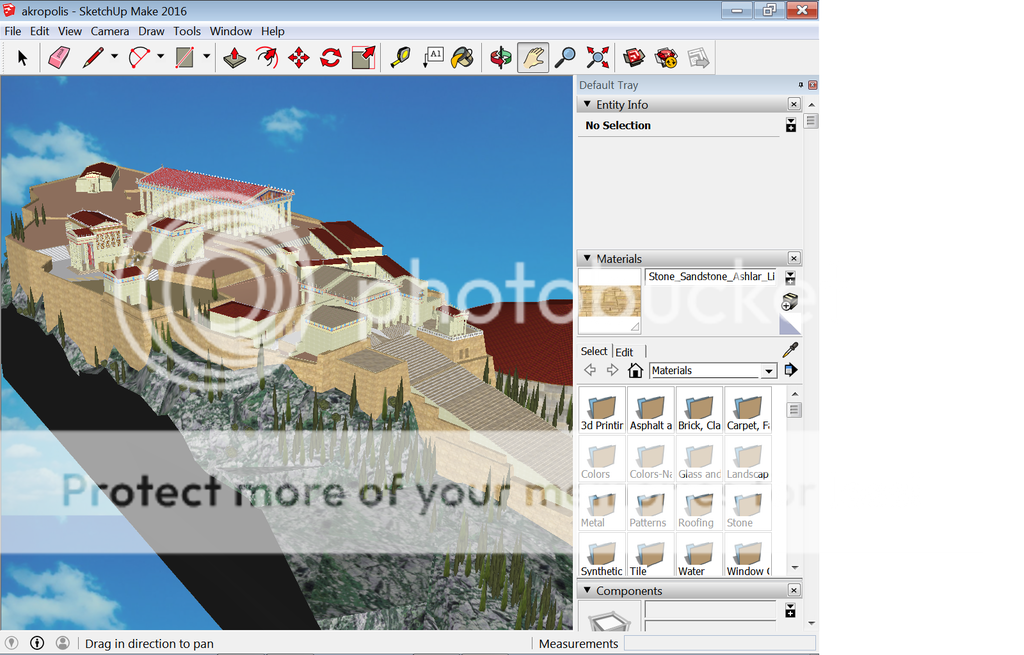
Task: Collapse the Components panel
Action: coord(587,590)
